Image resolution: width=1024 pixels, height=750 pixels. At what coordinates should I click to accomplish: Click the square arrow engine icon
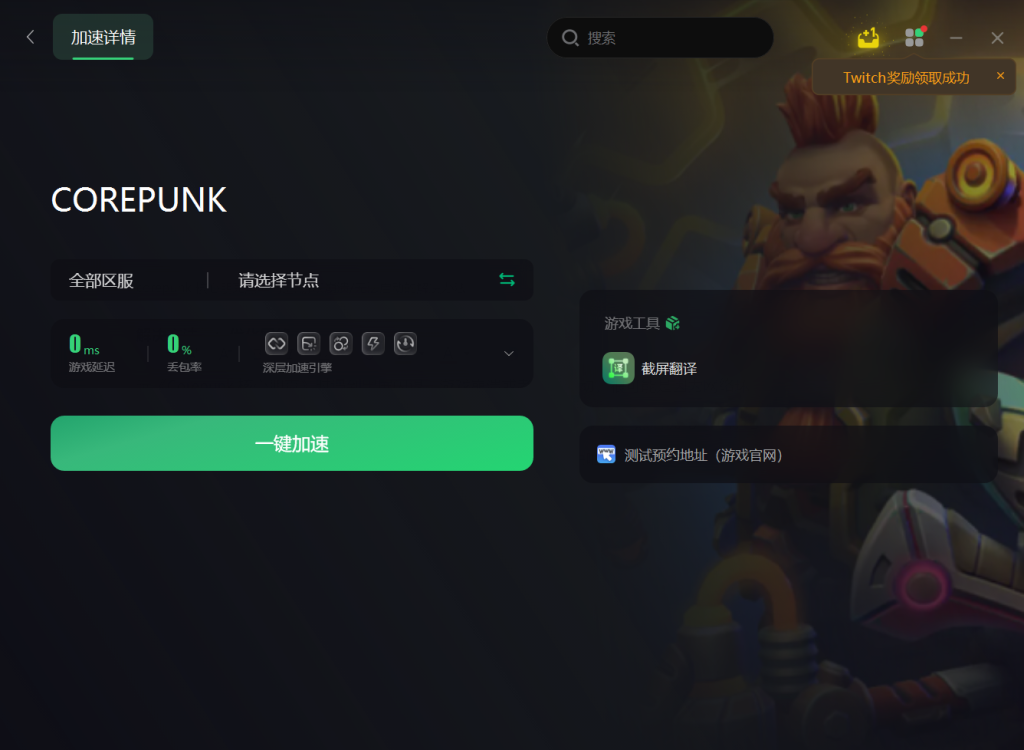click(309, 344)
